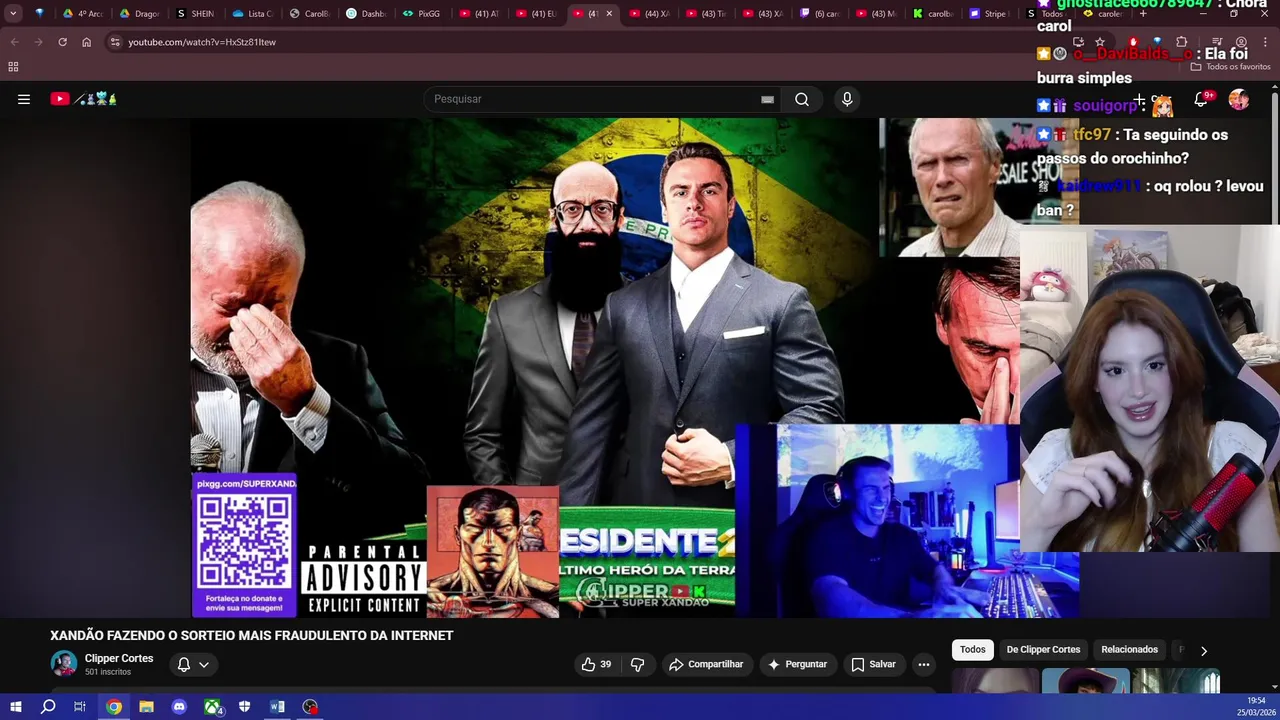Open the Clipper Cortes channel avatar
Image resolution: width=1280 pixels, height=720 pixels.
[64, 664]
